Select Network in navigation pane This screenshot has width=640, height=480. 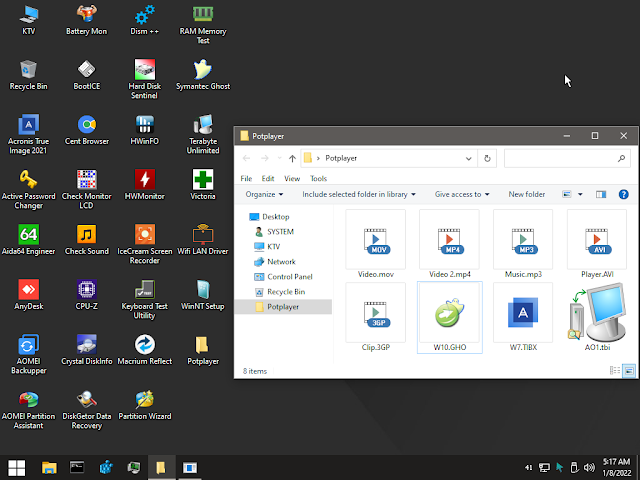pos(281,262)
